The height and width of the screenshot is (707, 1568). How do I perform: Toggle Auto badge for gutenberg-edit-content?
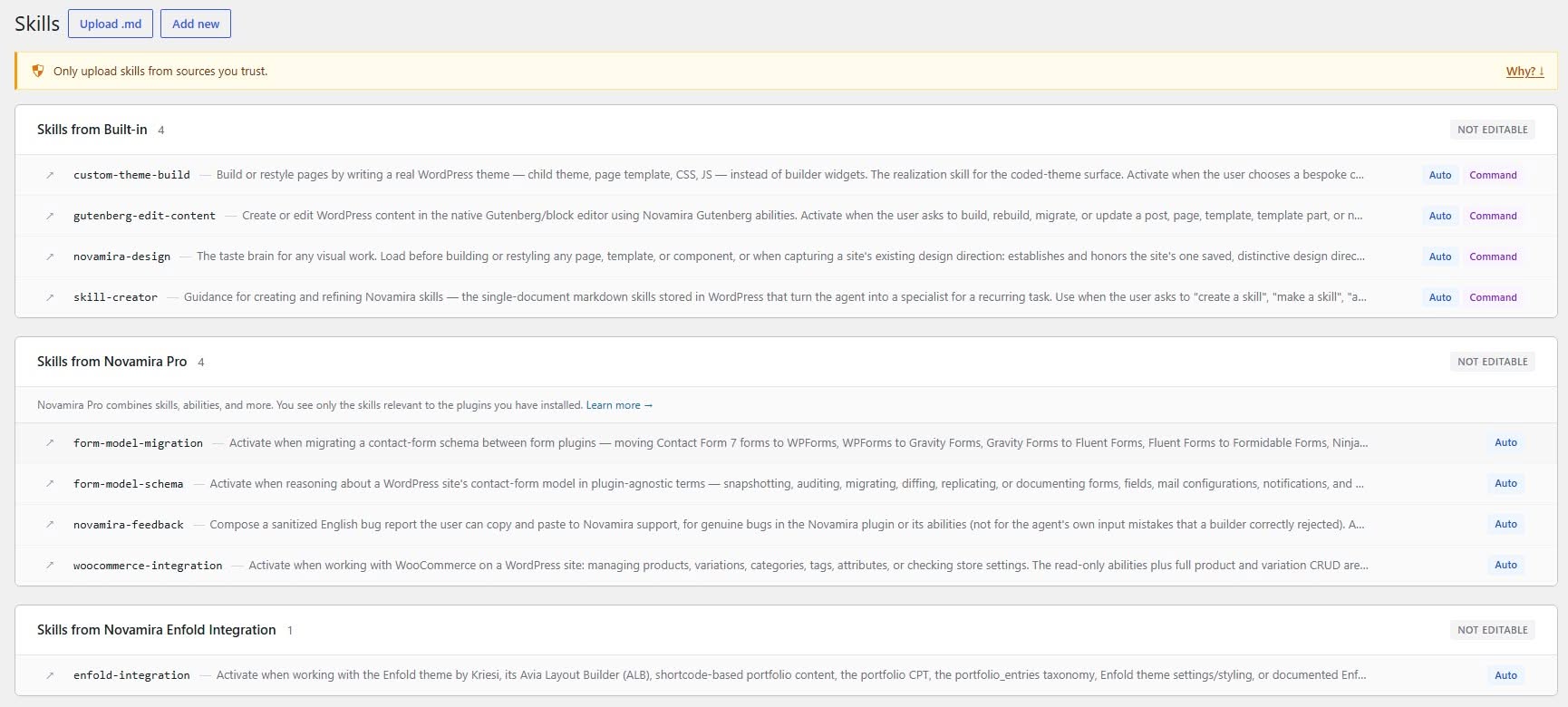(1440, 216)
